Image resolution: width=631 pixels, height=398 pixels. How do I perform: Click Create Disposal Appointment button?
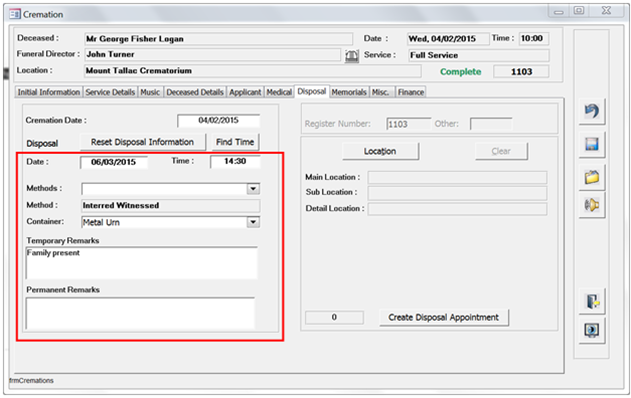pos(443,317)
